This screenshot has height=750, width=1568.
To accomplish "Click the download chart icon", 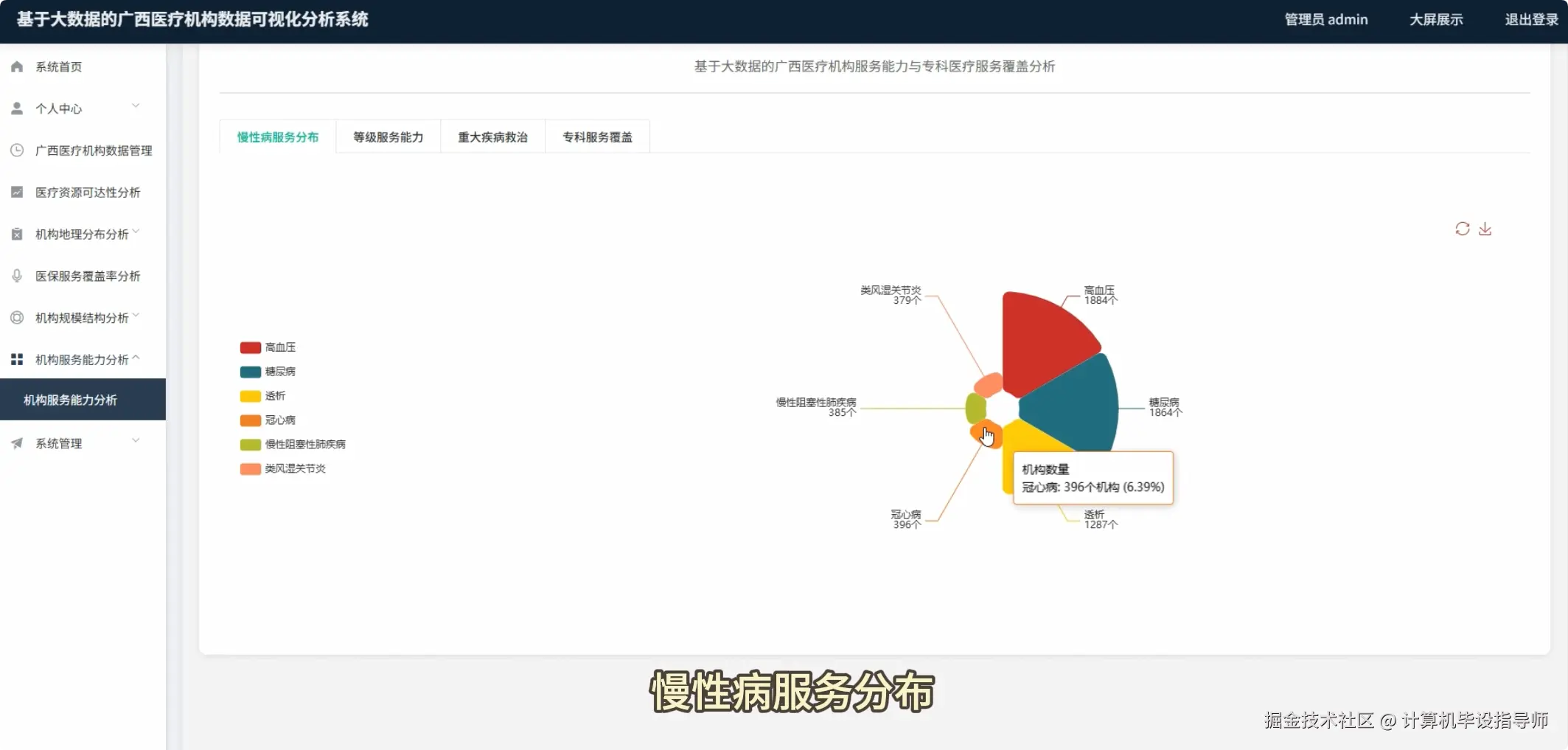I will [1485, 229].
